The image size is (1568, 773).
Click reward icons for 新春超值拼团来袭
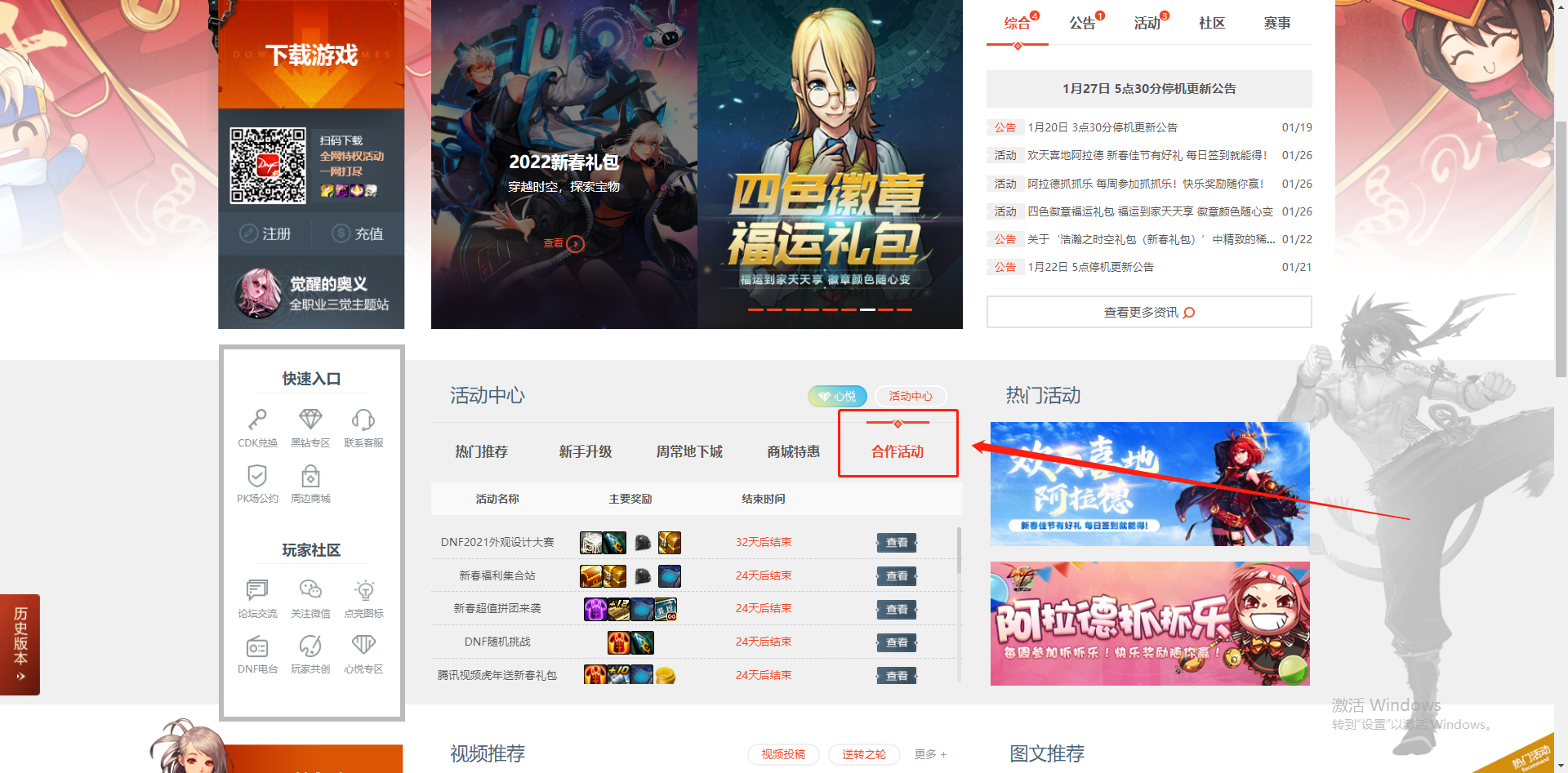630,609
